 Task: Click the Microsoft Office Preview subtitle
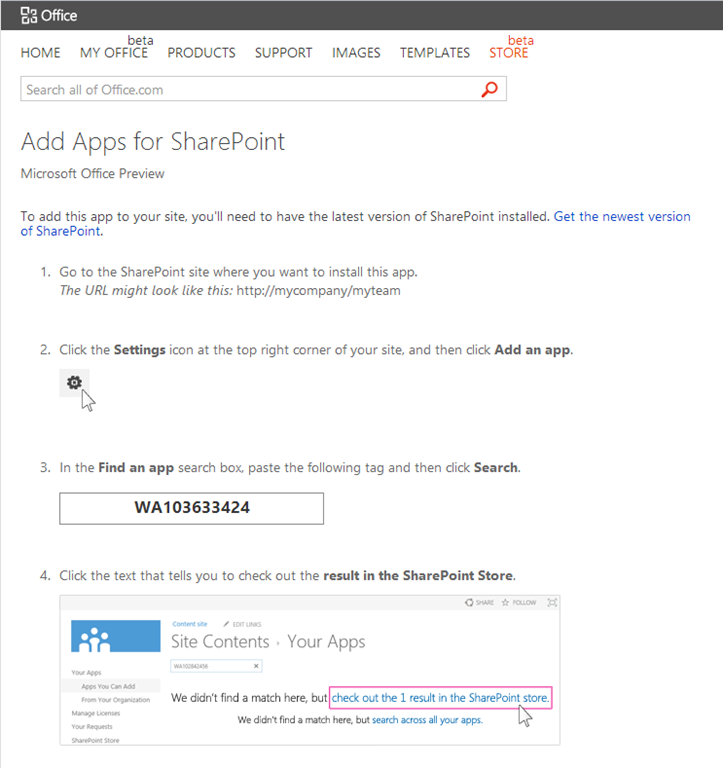pos(93,174)
